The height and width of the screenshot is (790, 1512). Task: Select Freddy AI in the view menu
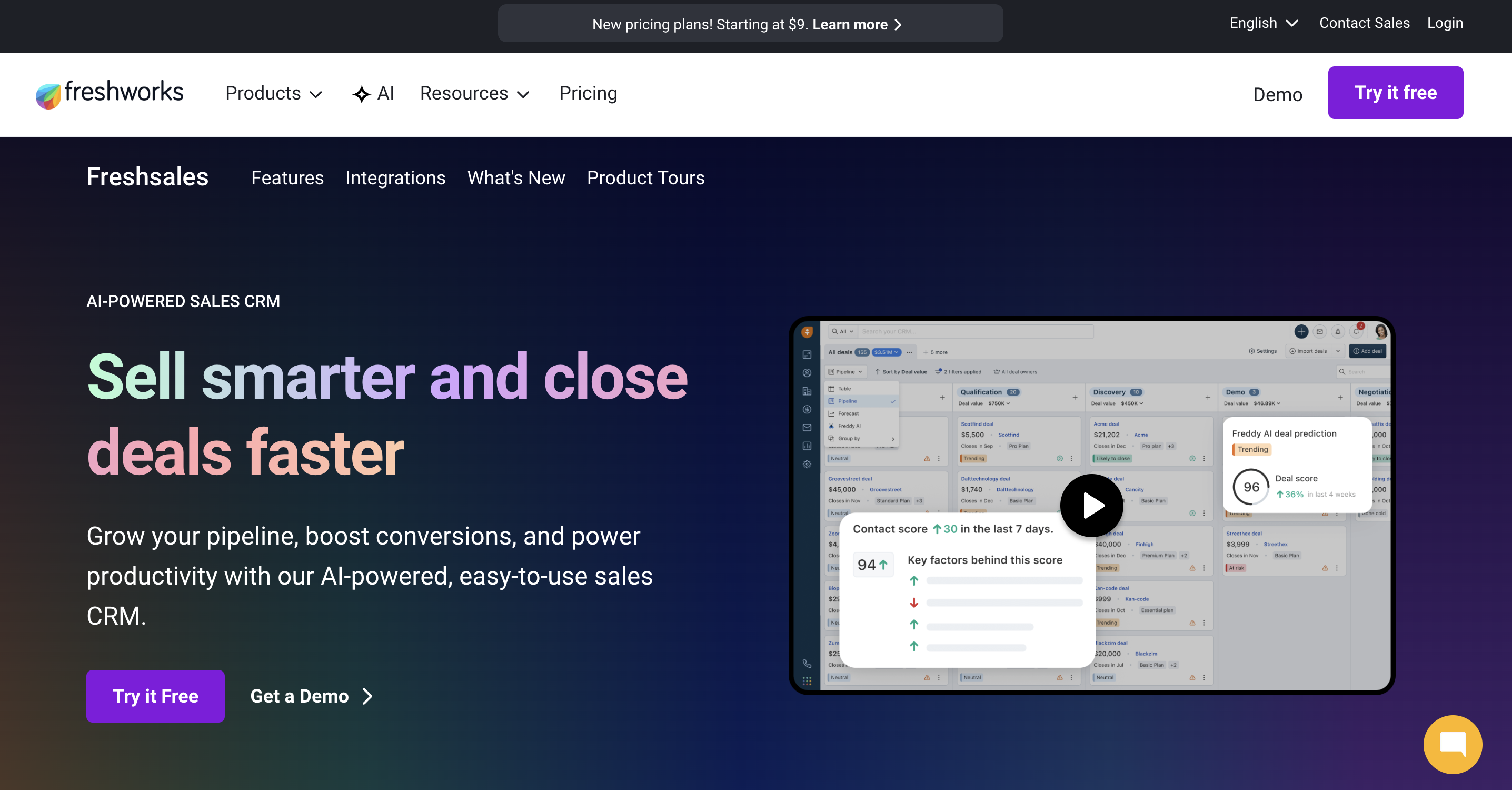tap(862, 427)
